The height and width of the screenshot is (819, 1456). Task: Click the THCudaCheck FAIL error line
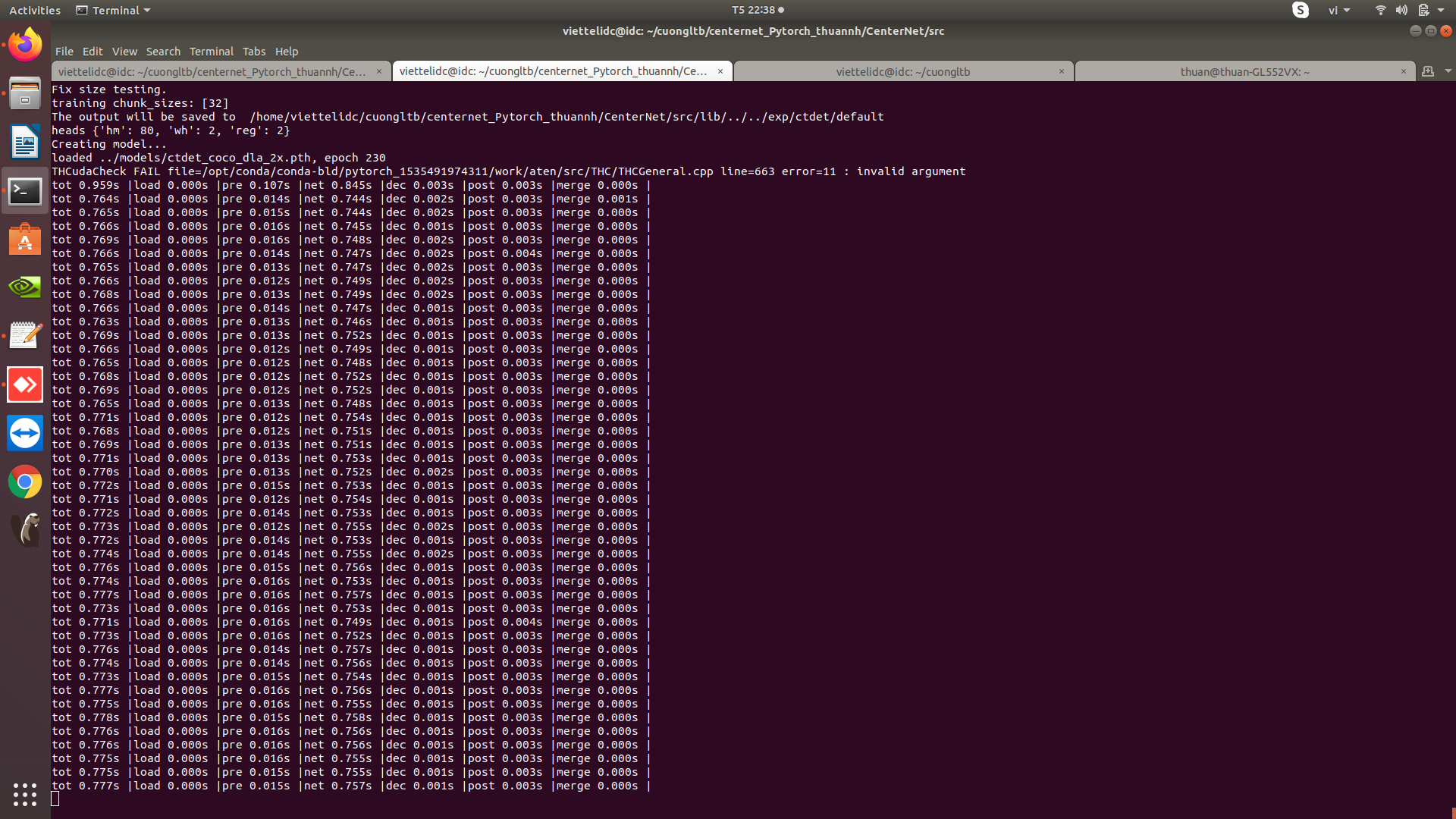pos(509,171)
